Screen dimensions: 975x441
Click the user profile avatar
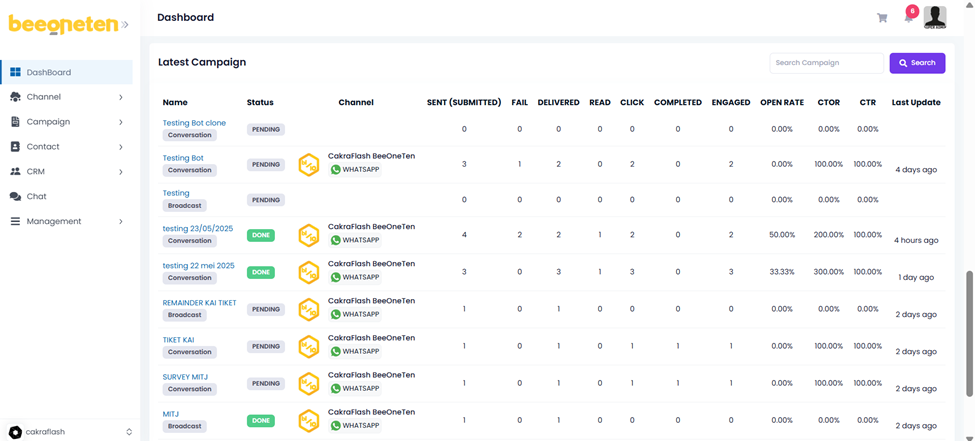click(x=935, y=16)
